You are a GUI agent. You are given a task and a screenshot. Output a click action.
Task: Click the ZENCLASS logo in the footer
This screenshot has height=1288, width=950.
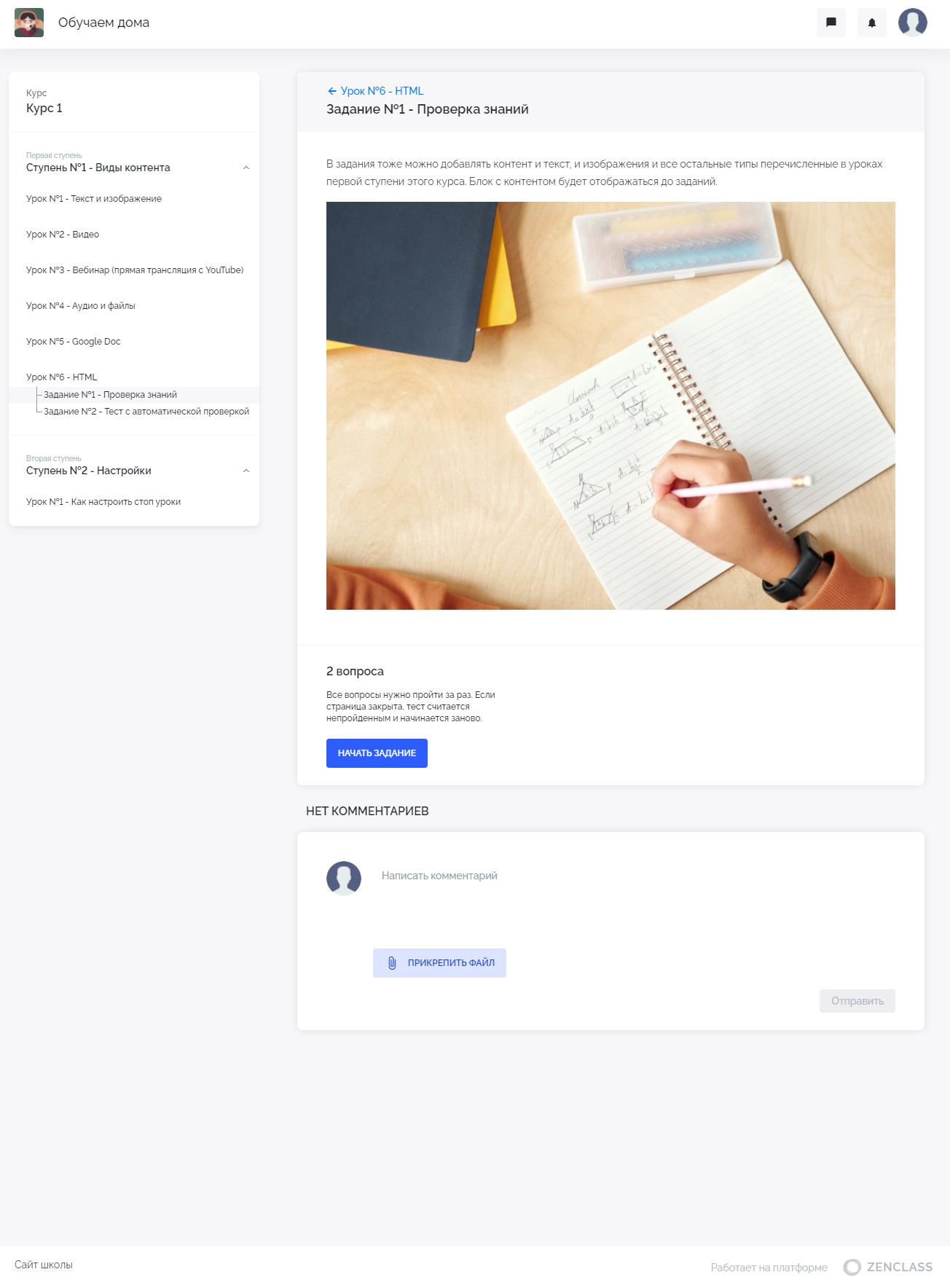888,1267
